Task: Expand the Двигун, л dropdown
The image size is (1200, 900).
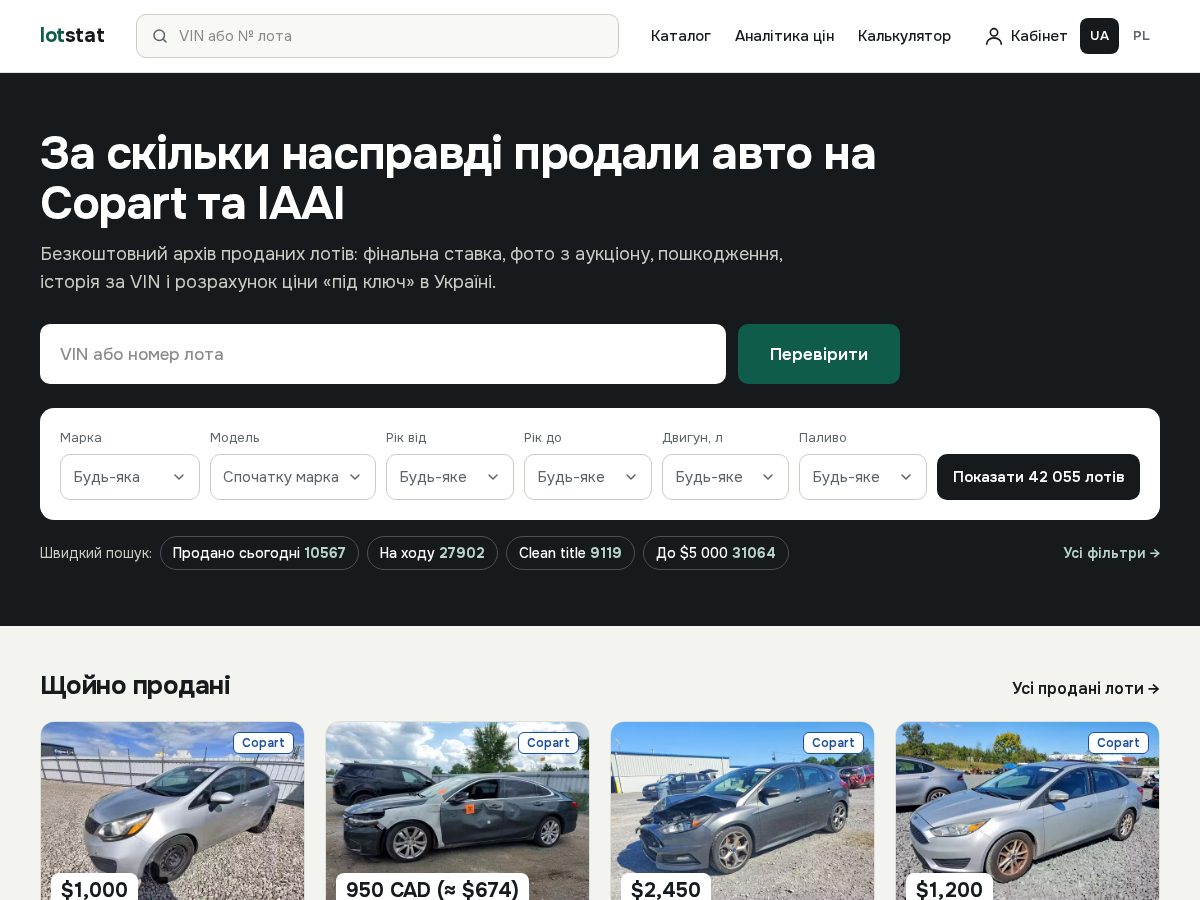Action: point(725,477)
